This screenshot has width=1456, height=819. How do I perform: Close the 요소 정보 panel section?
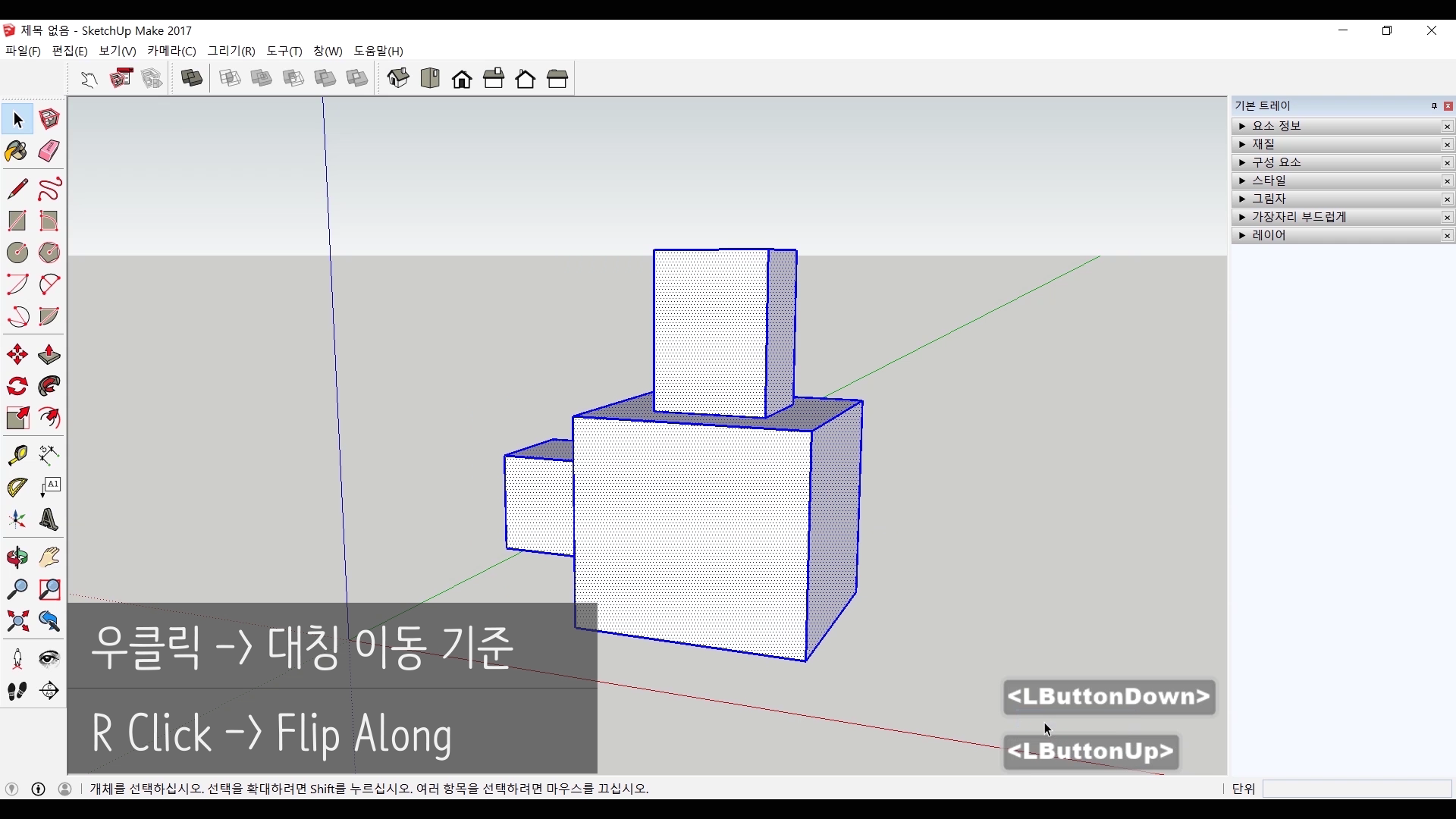click(x=1447, y=127)
